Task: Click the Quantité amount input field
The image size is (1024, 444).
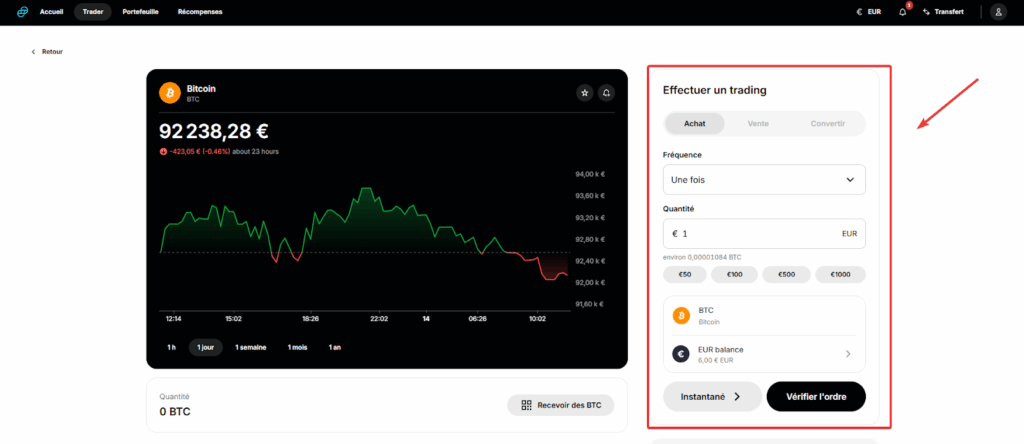Action: 764,233
